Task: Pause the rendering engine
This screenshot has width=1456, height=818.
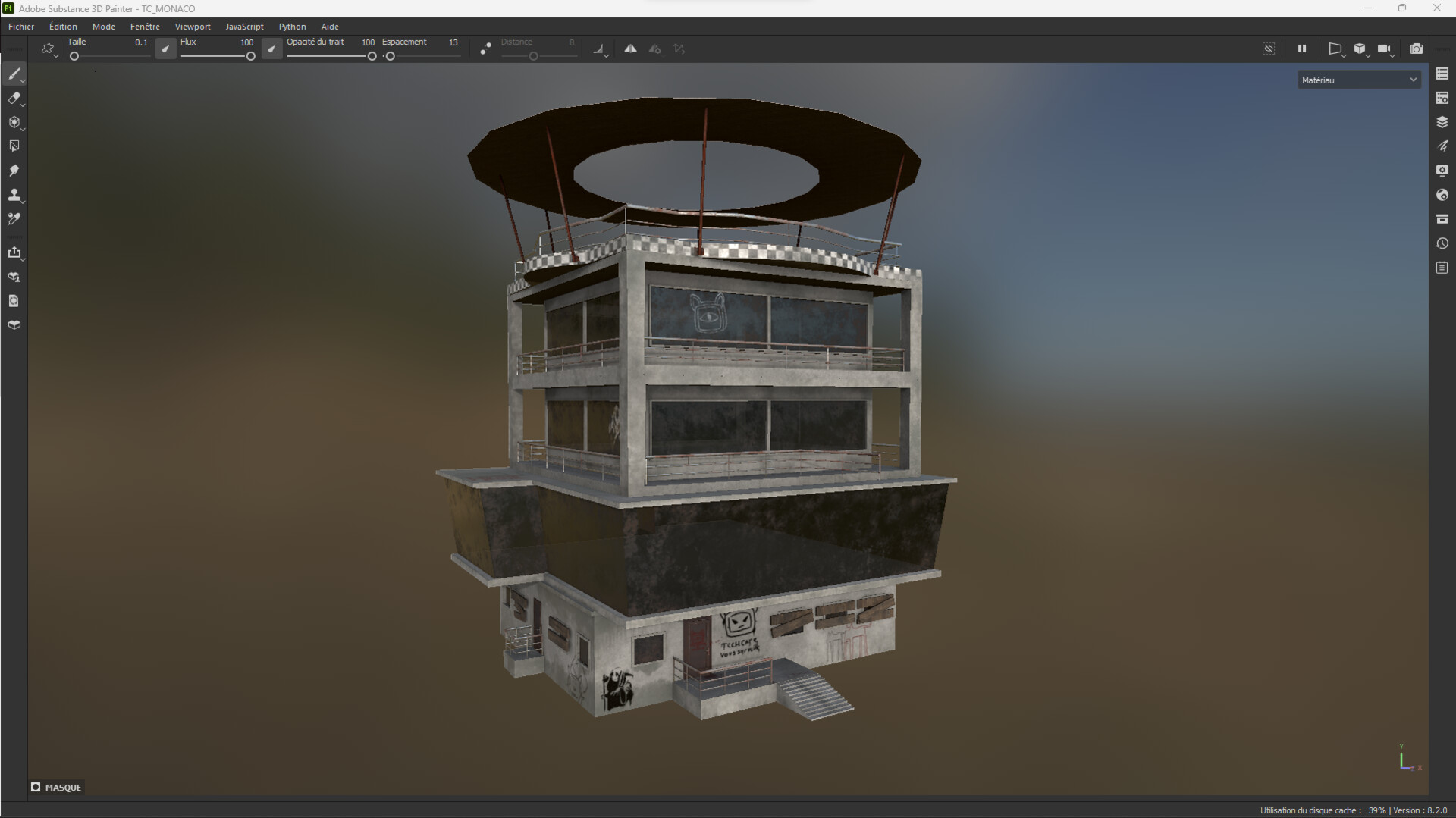Action: (1301, 49)
